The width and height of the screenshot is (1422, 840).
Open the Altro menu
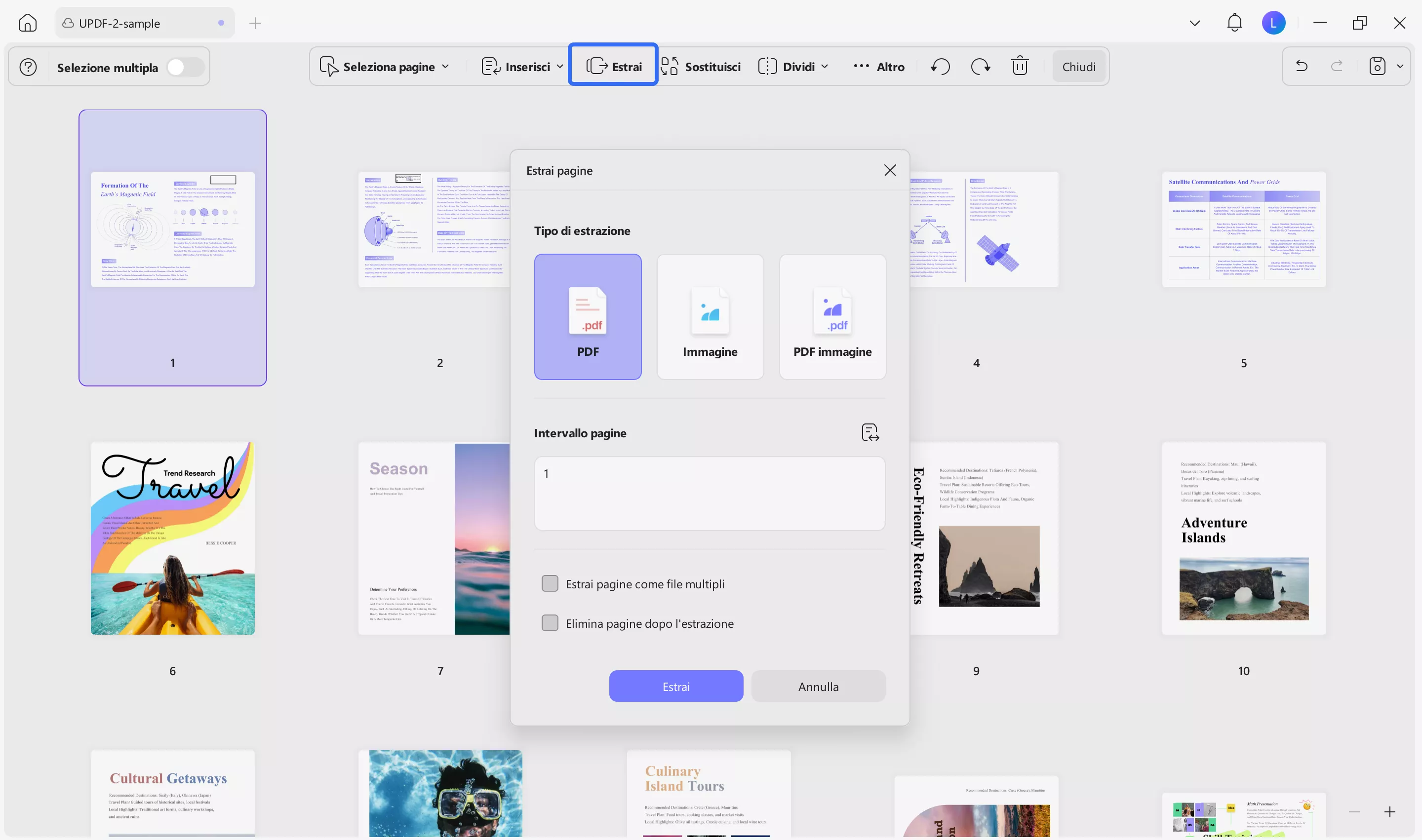879,67
